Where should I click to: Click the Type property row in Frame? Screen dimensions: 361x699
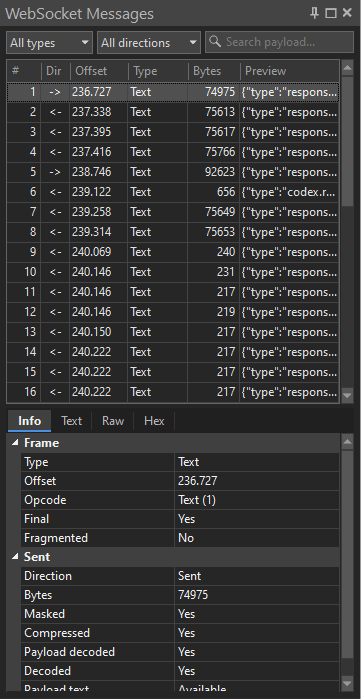(180, 462)
